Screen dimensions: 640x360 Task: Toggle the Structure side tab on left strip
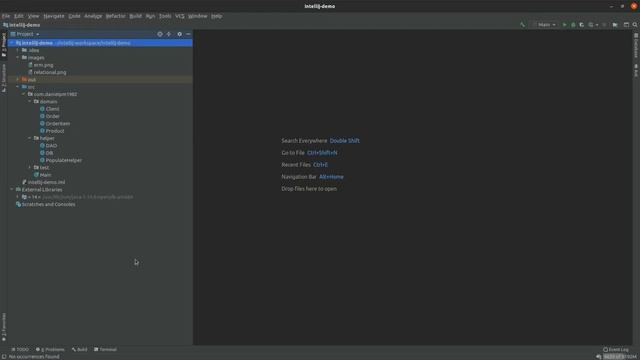4,78
